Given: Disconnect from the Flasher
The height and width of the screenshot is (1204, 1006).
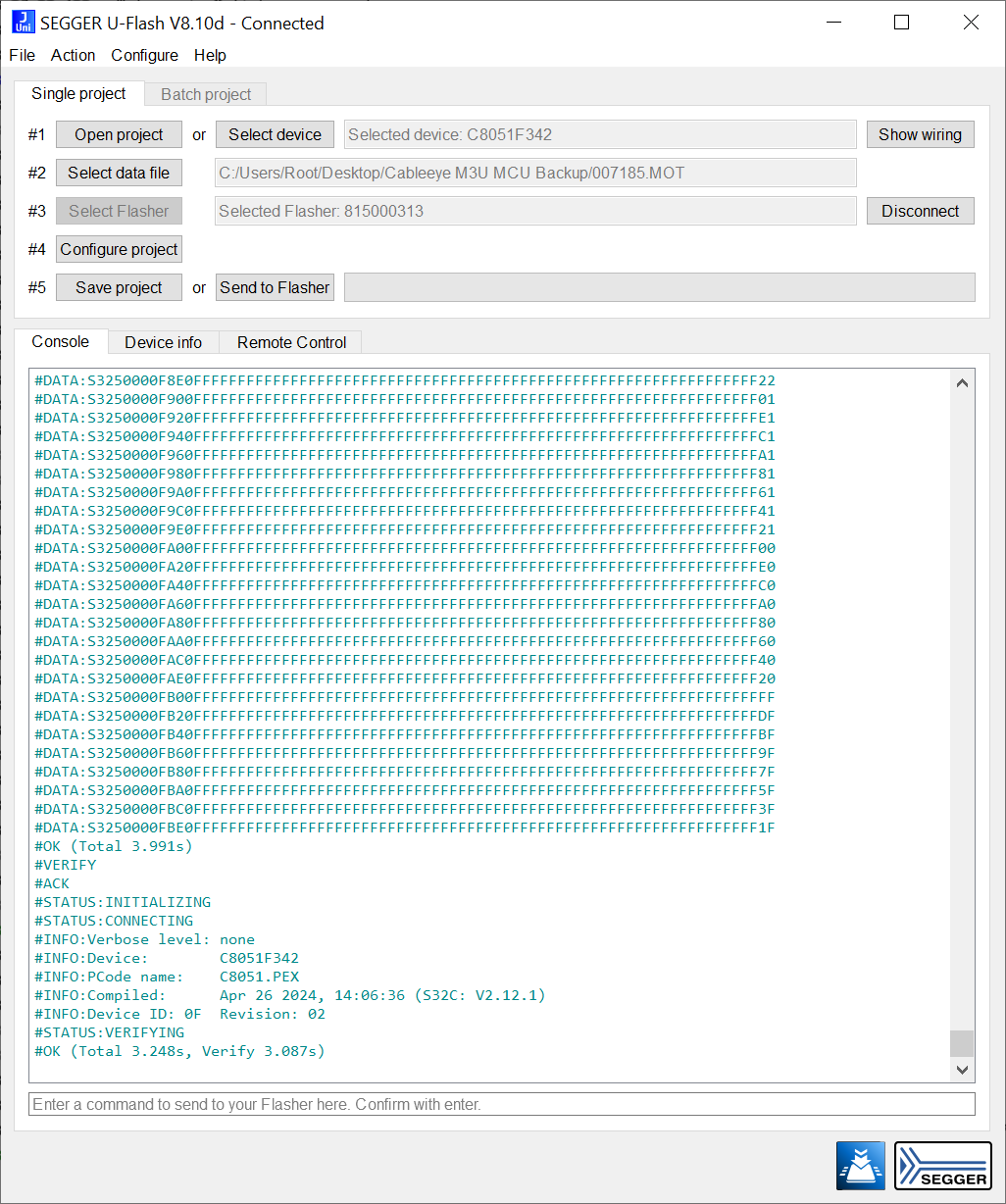Looking at the screenshot, I should pos(920,211).
